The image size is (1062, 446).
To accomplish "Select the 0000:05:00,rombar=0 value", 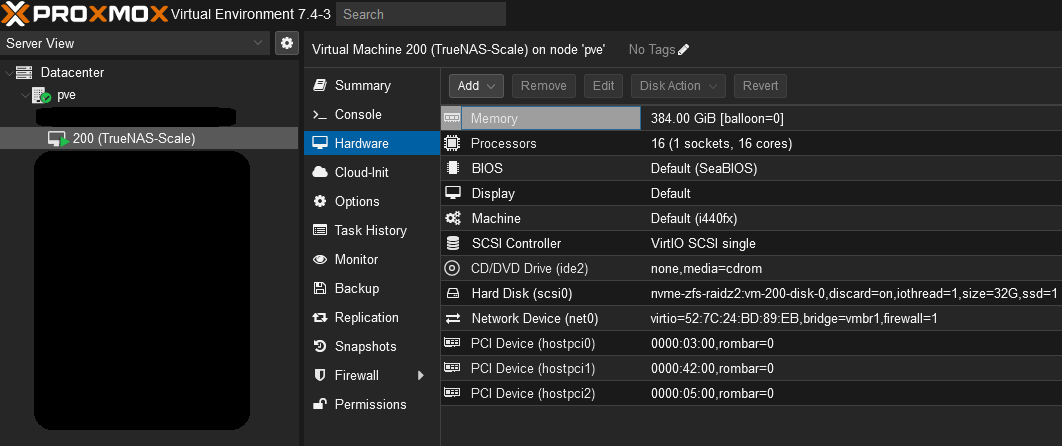I will pos(712,393).
